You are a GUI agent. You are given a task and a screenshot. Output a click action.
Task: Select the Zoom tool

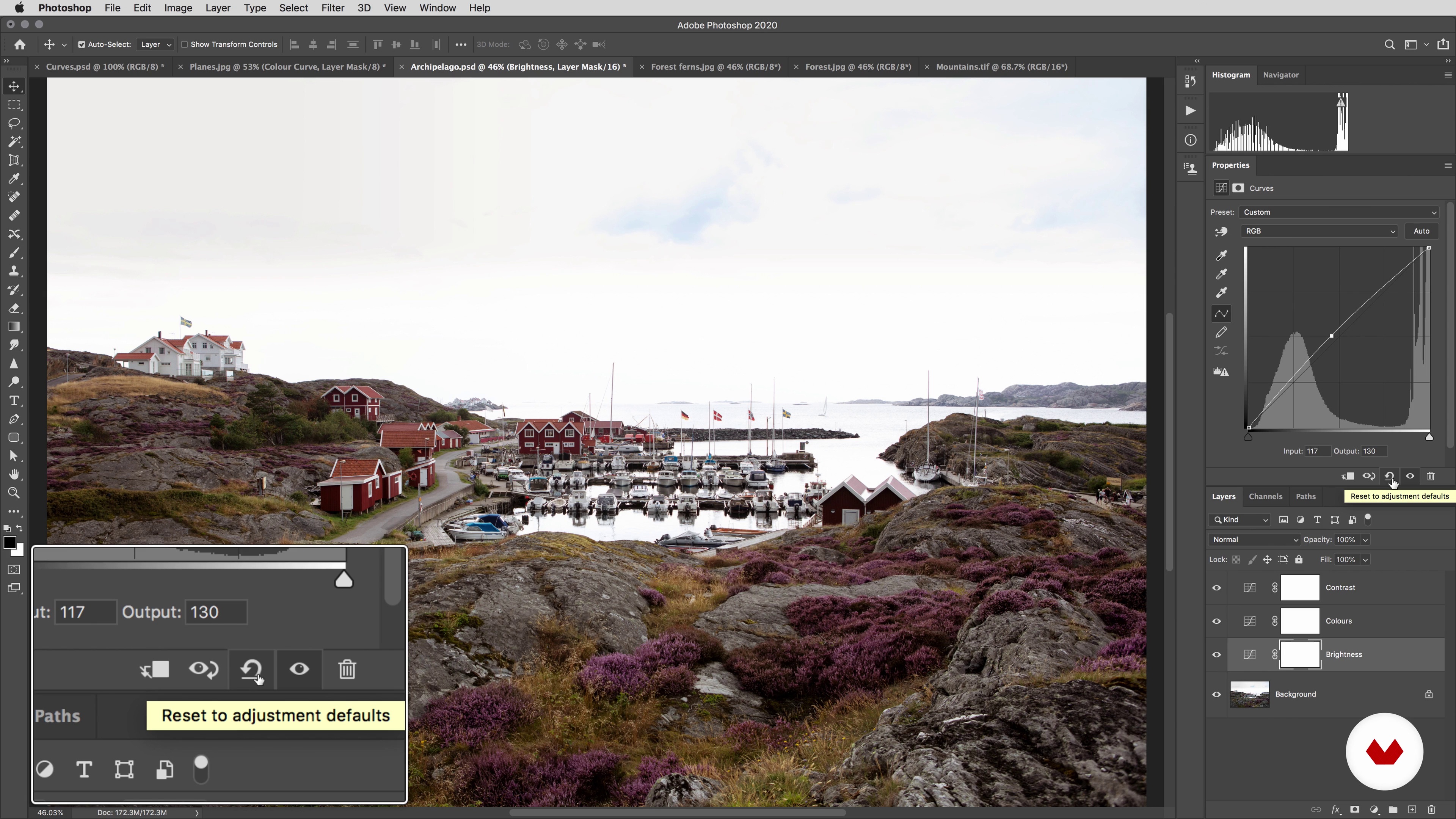[x=14, y=493]
